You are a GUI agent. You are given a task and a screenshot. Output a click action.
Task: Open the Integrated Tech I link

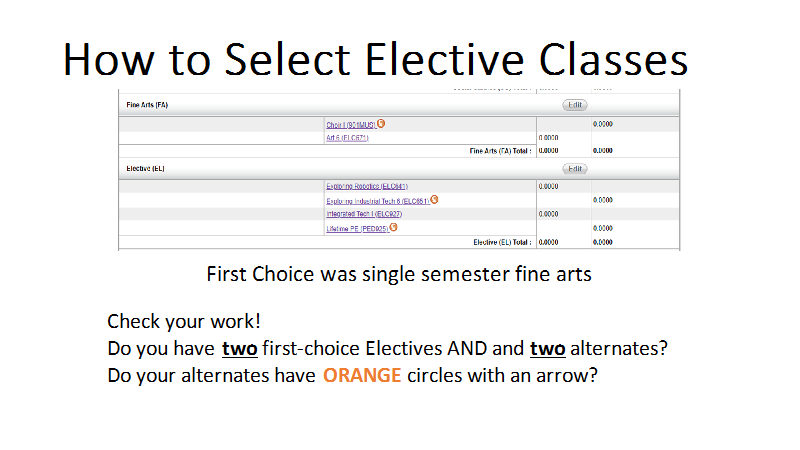364,214
